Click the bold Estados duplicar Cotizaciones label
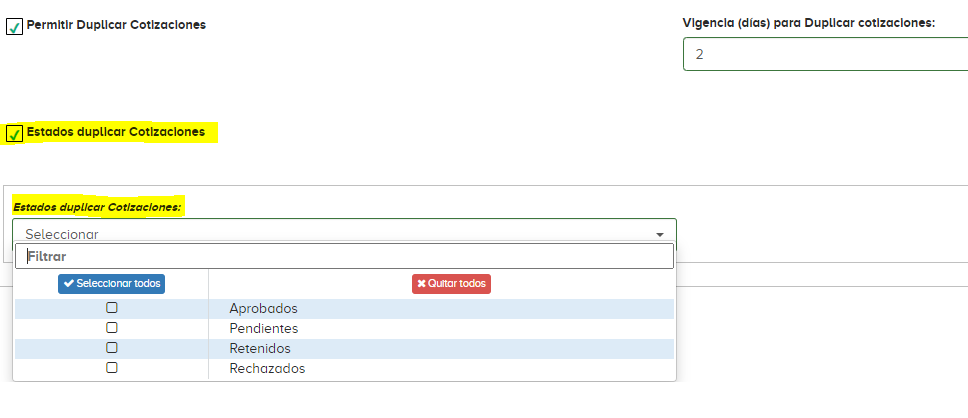The width and height of the screenshot is (968, 418). pos(115,132)
